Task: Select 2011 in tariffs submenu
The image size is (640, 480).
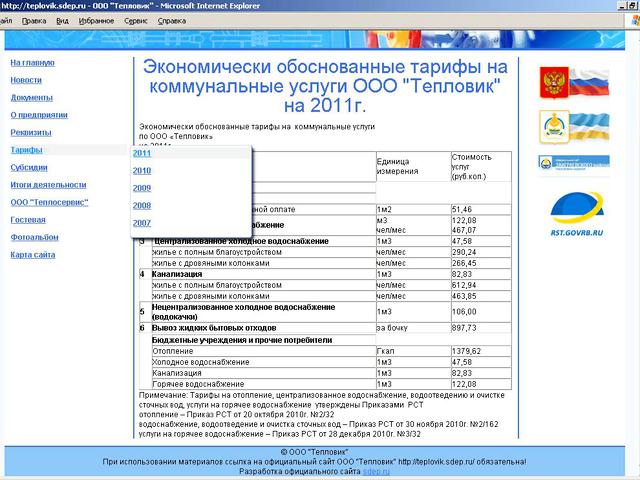Action: pyautogui.click(x=142, y=153)
